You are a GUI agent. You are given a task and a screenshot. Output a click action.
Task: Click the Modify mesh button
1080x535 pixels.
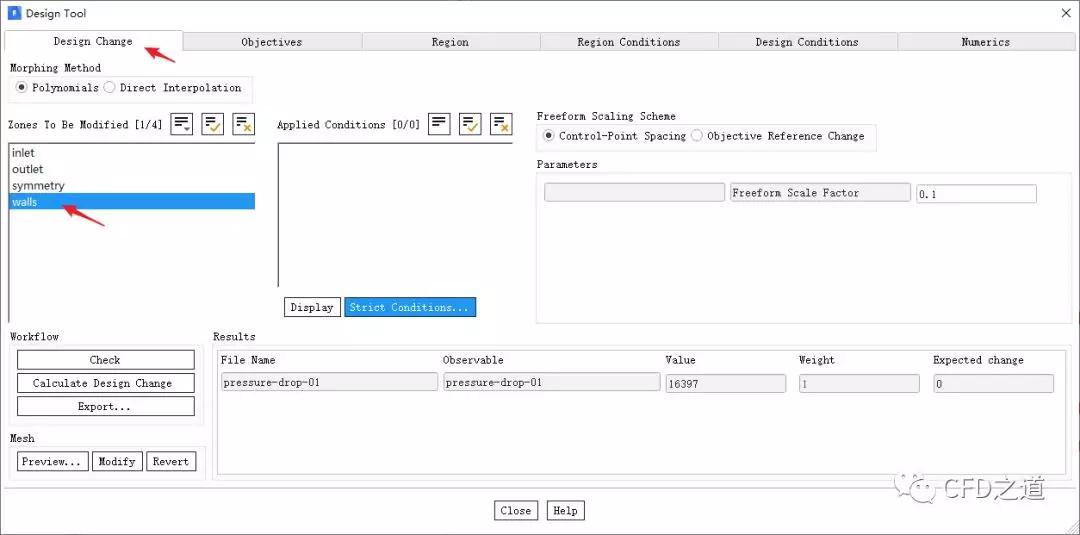(x=117, y=461)
